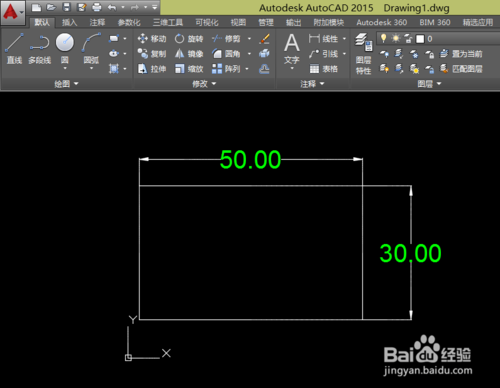Open the 阵列 array dropdown arrow
This screenshot has width=500, height=388.
click(247, 69)
